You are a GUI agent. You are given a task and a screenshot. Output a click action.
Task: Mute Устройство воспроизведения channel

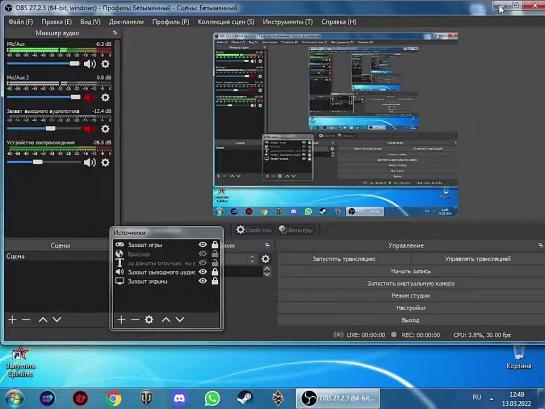click(90, 162)
